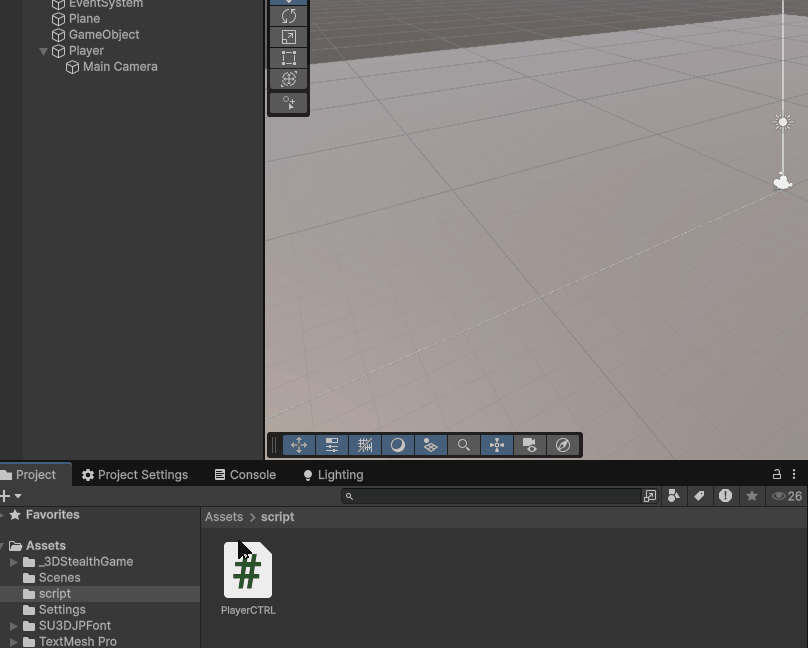The image size is (808, 648).
Task: Open the Lighting tab
Action: pyautogui.click(x=333, y=475)
